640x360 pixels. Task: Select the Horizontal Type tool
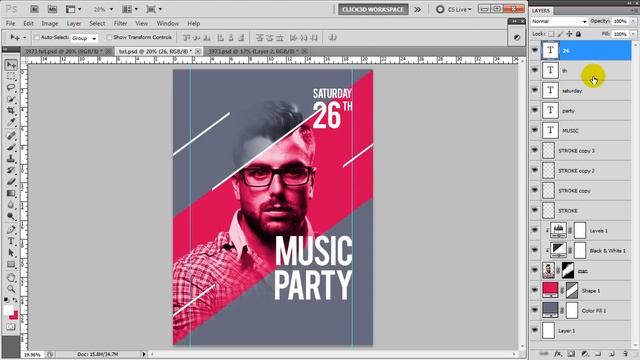(11, 241)
